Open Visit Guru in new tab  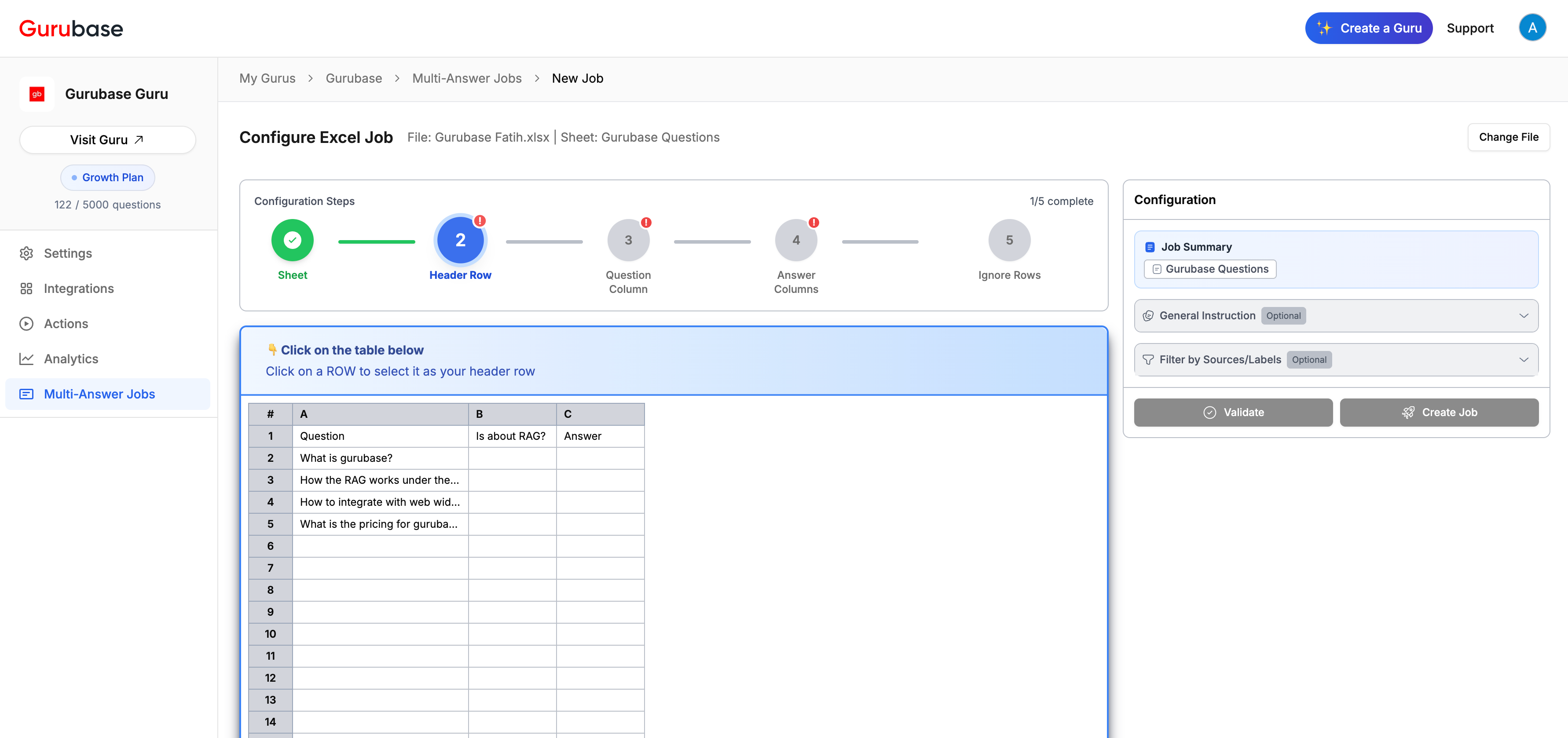coord(107,139)
